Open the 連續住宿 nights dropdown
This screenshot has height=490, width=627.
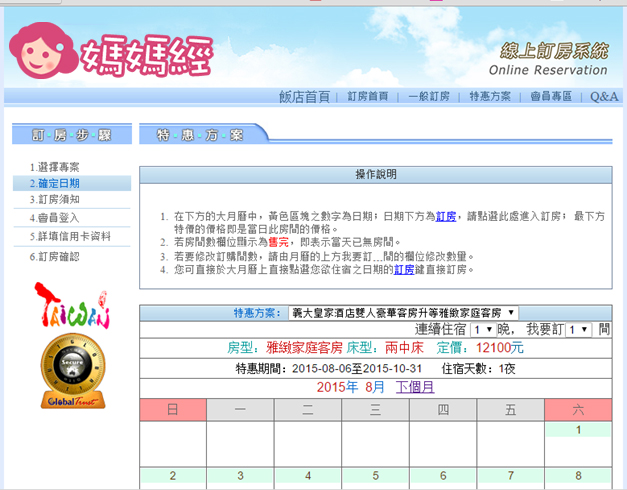483,330
